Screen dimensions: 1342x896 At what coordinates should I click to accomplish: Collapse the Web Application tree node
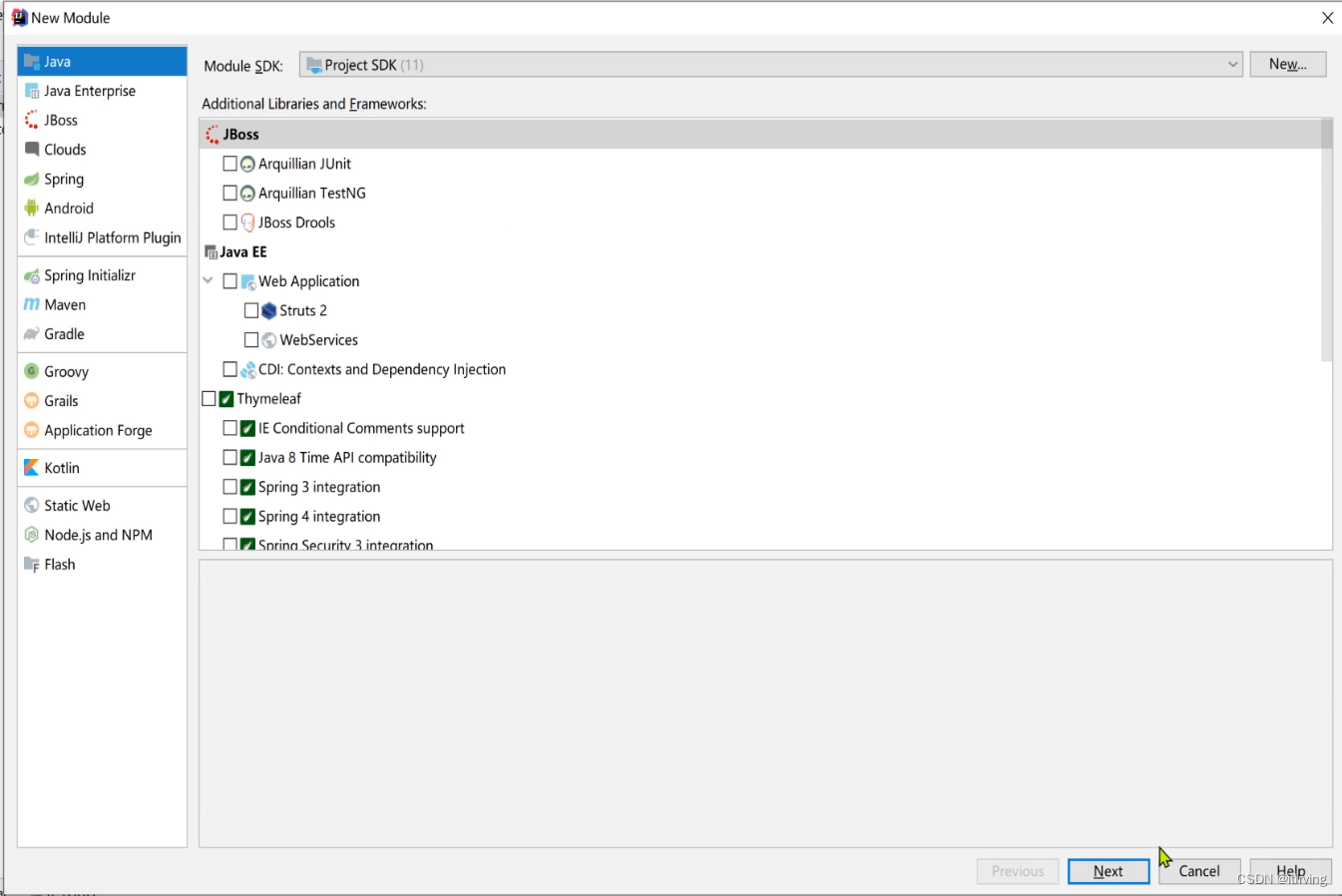pyautogui.click(x=209, y=281)
